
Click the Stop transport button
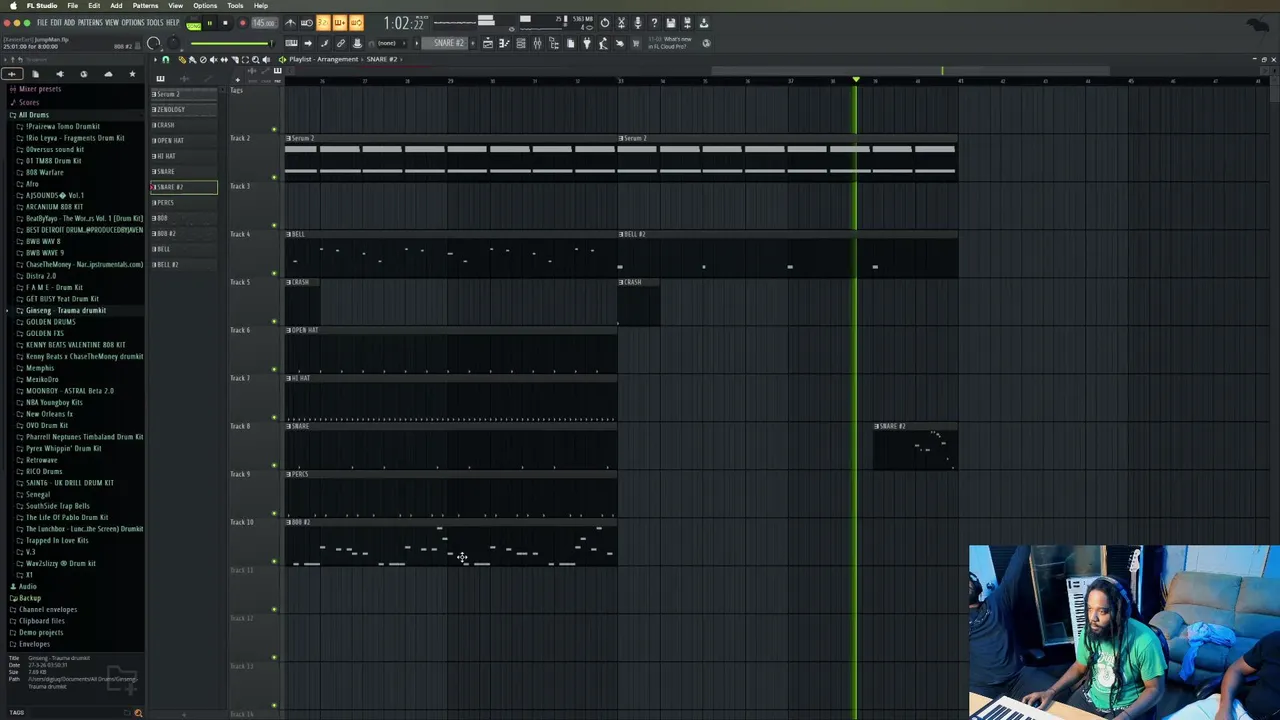(x=225, y=23)
